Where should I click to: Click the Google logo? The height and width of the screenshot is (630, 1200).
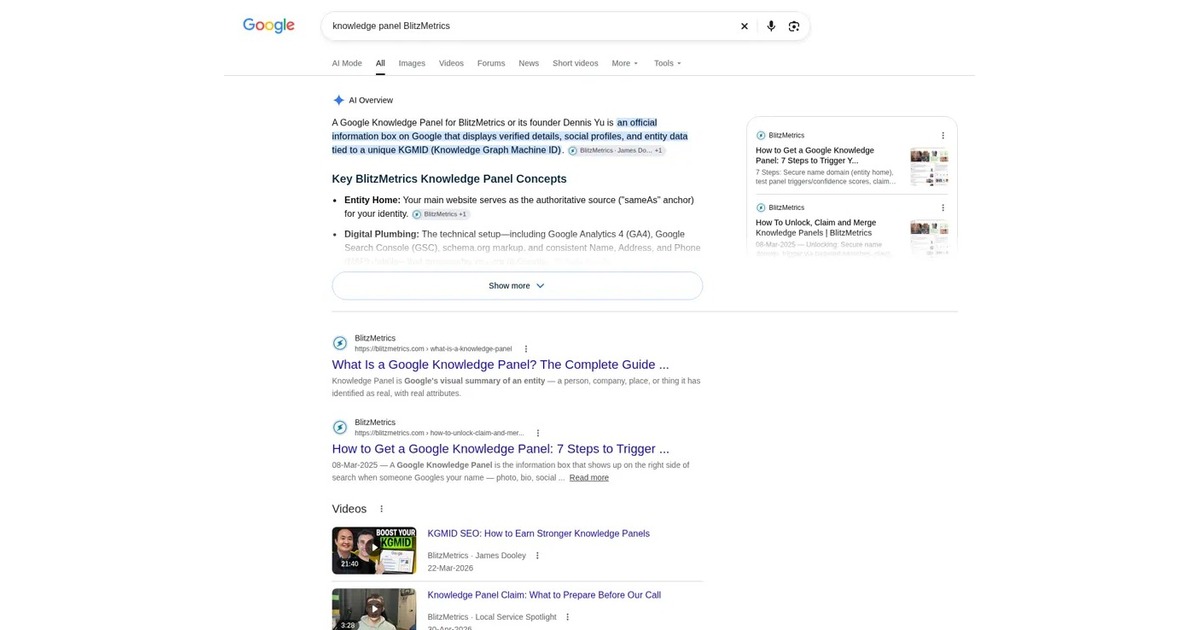pyautogui.click(x=268, y=26)
